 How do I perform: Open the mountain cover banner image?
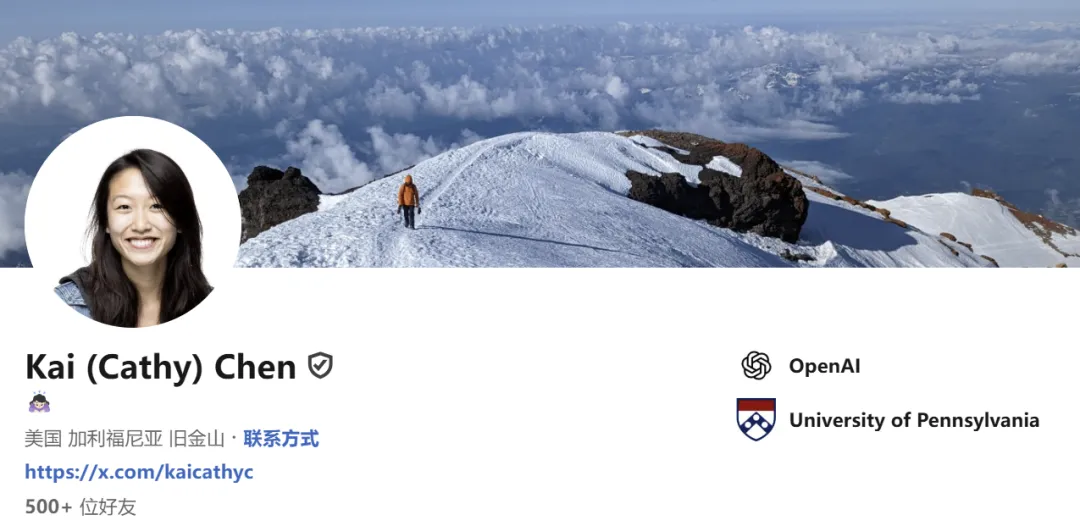(540, 134)
